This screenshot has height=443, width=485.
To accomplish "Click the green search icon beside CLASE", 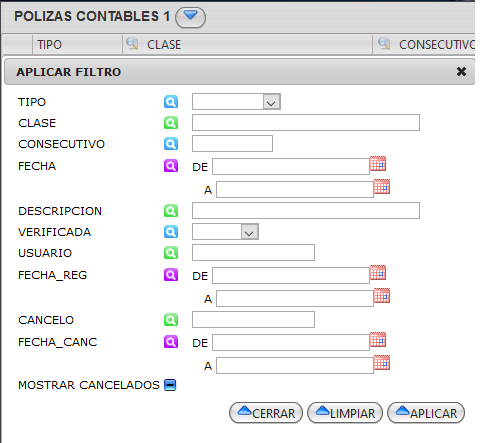I will pyautogui.click(x=171, y=123).
